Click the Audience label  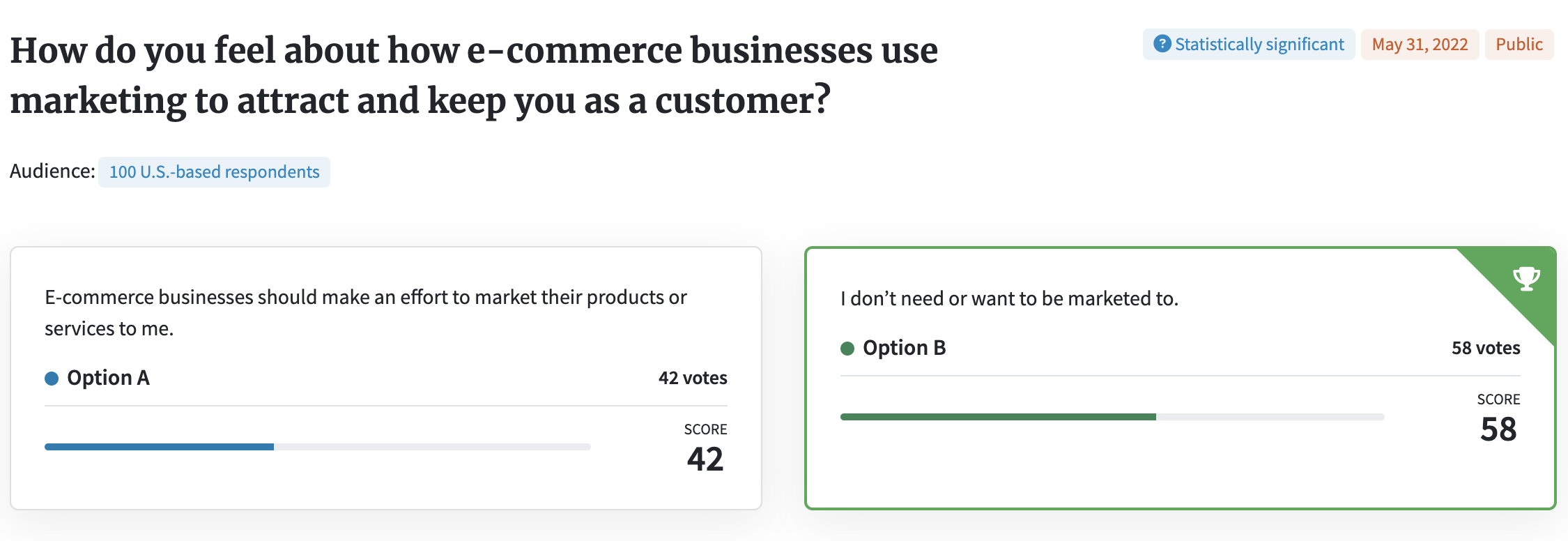[52, 172]
